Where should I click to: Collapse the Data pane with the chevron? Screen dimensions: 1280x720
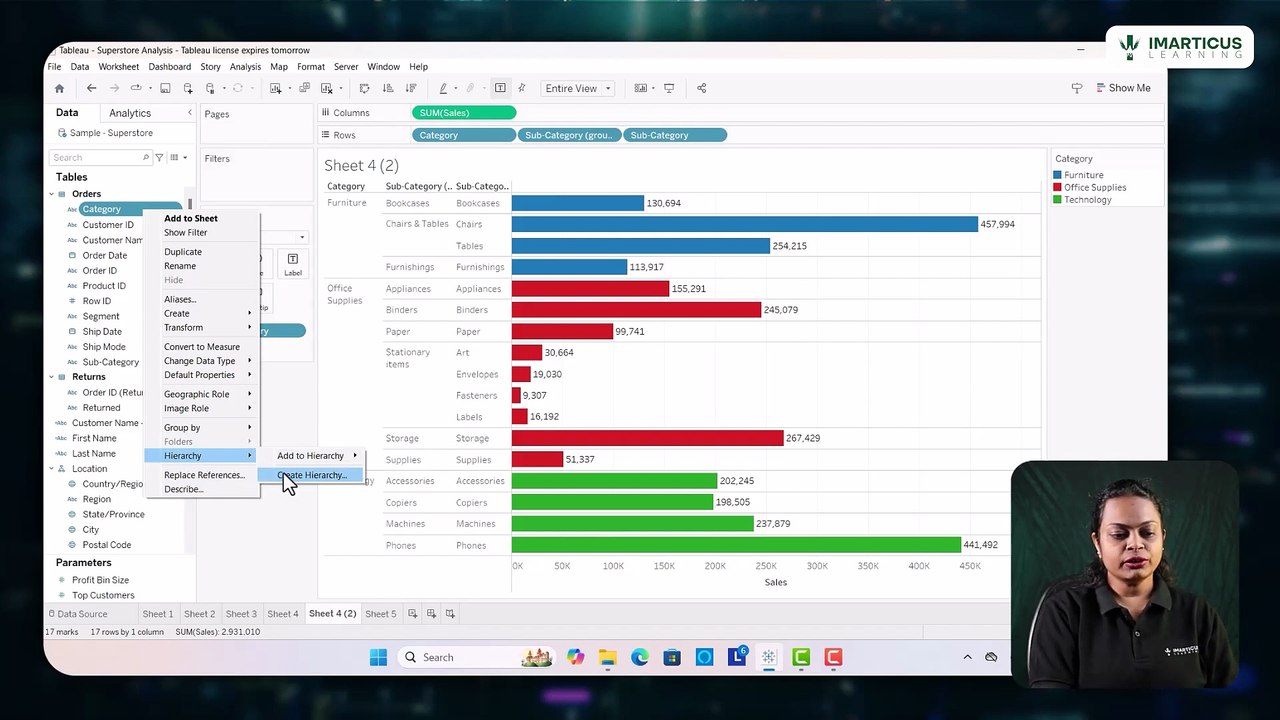coord(190,113)
